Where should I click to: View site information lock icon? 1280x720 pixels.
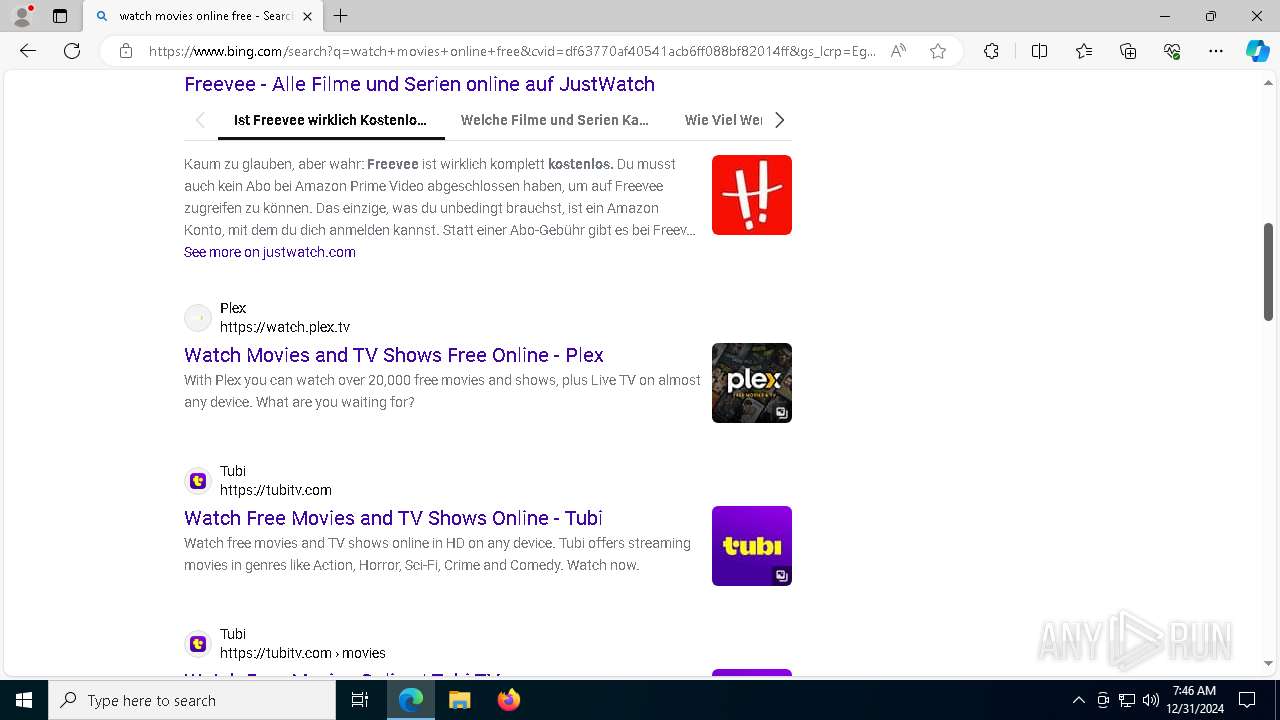(x=126, y=51)
